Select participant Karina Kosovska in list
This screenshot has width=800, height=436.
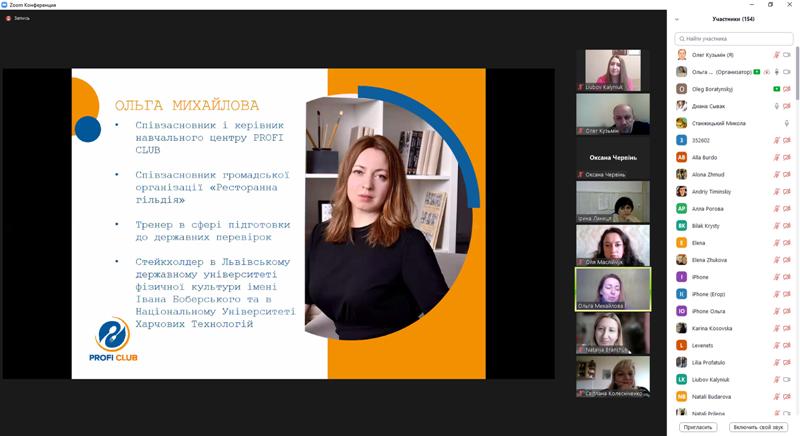(x=734, y=328)
